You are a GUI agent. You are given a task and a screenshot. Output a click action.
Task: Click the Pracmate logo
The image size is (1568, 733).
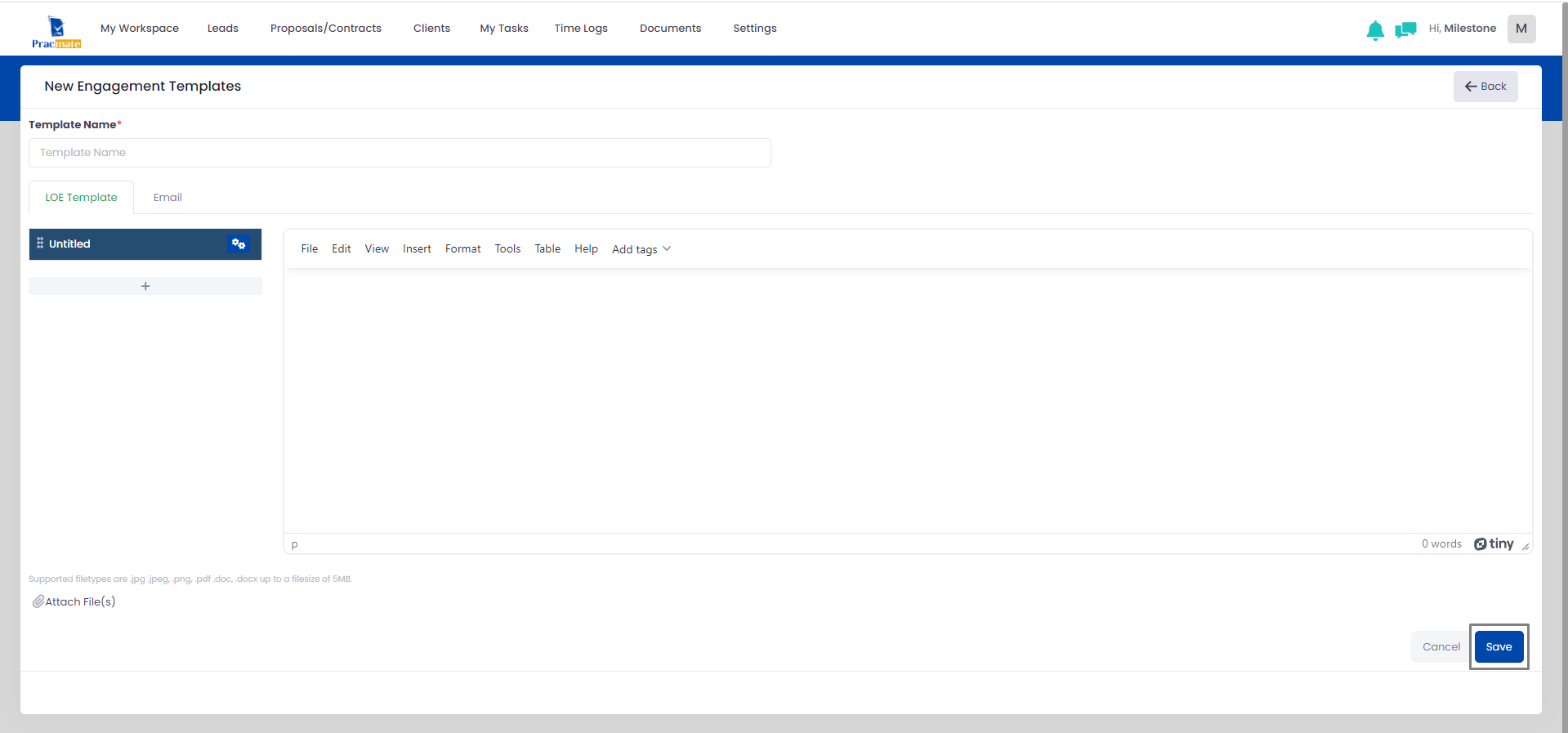coord(56,32)
